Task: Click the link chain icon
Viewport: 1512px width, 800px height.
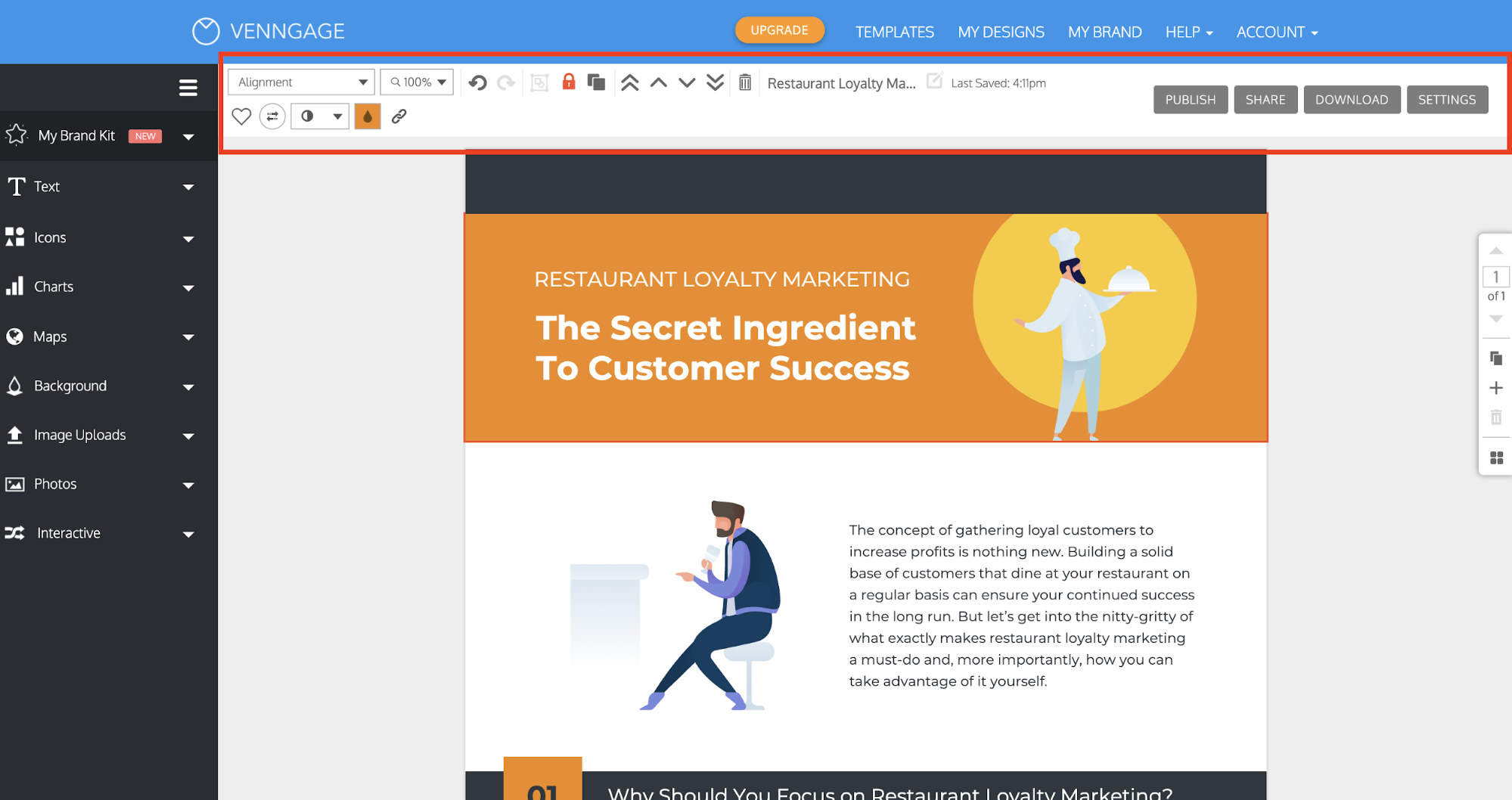Action: pos(399,116)
